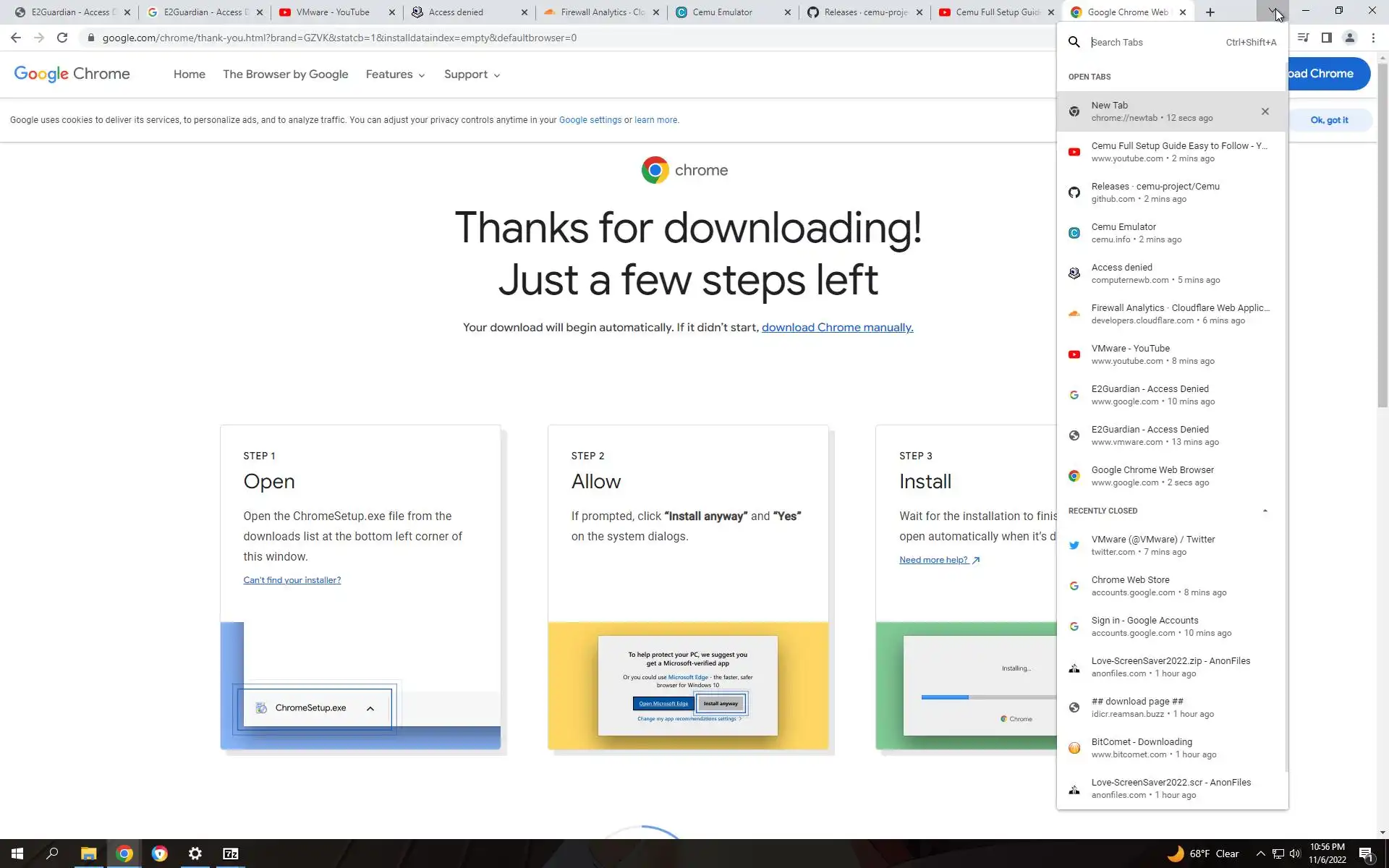The width and height of the screenshot is (1389, 868).
Task: Open the Chrome three-dot menu
Action: pos(1372,38)
